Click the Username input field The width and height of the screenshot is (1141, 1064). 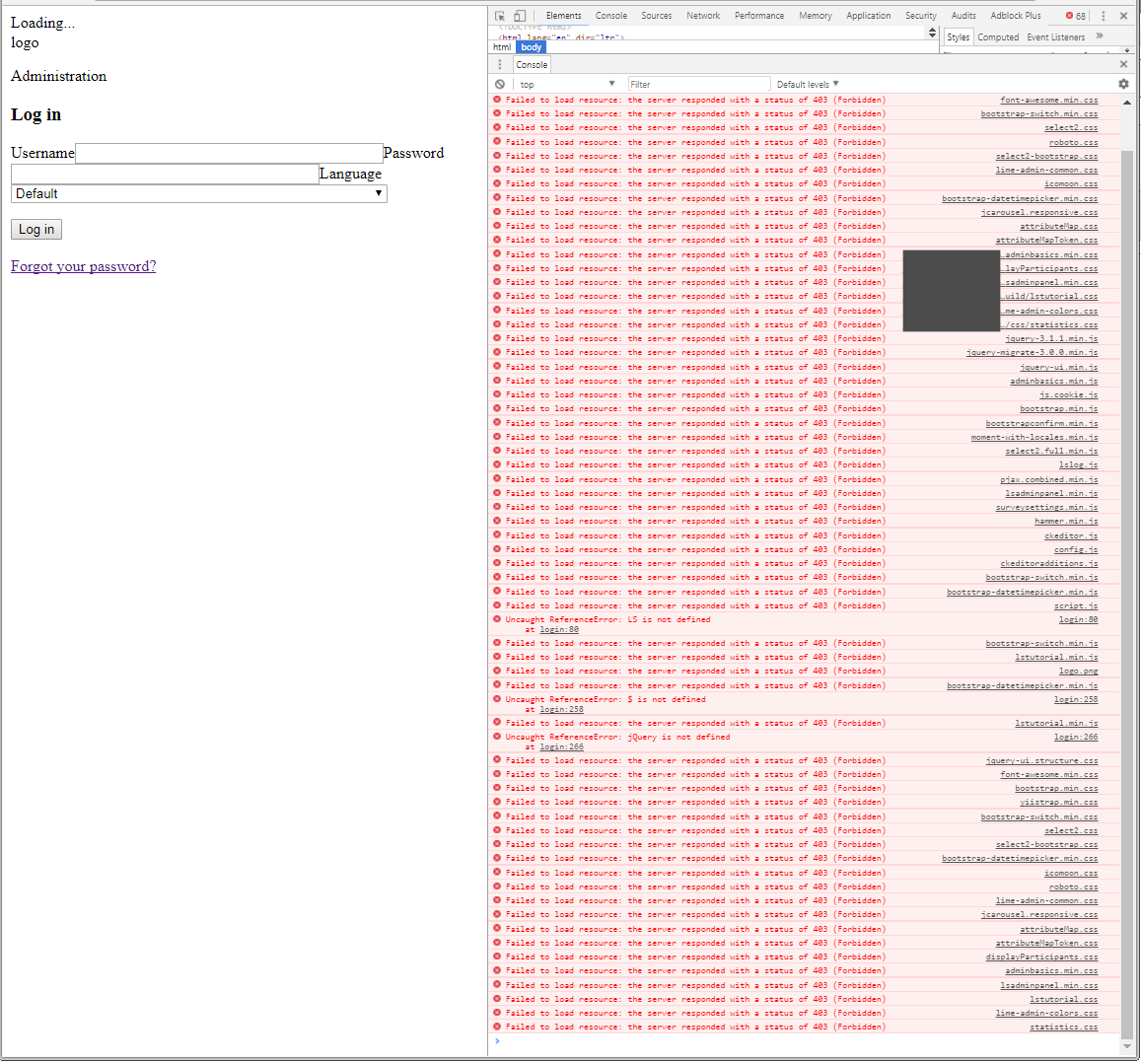click(229, 153)
